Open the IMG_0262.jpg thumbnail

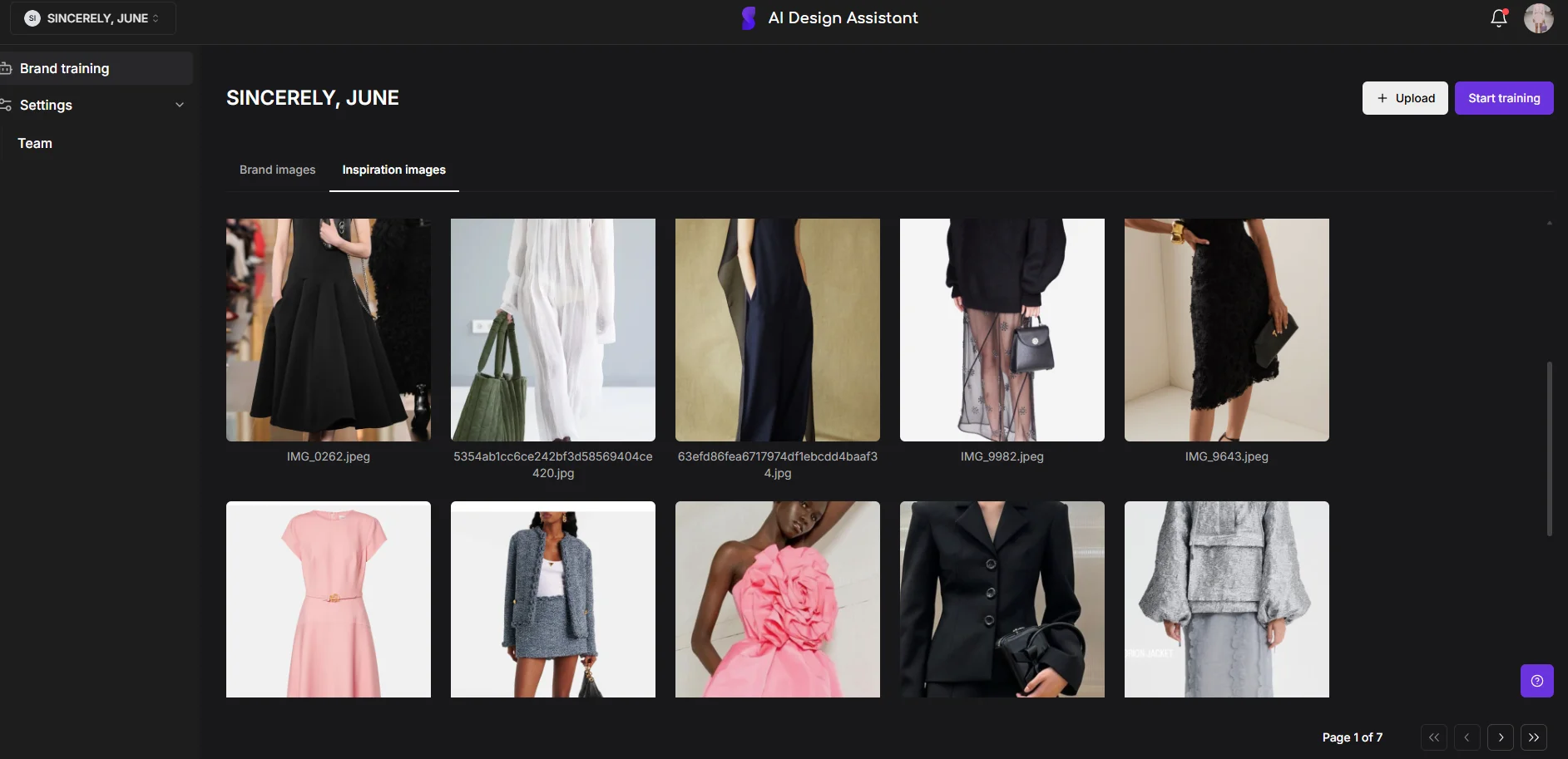coord(328,329)
